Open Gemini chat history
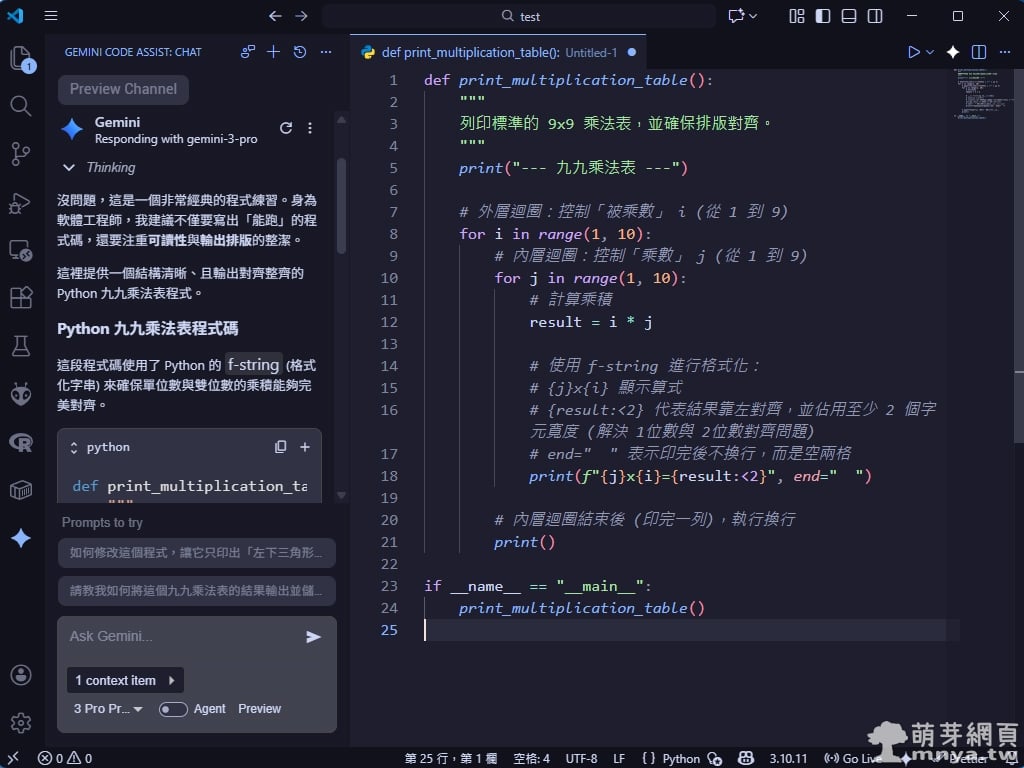 (x=299, y=52)
